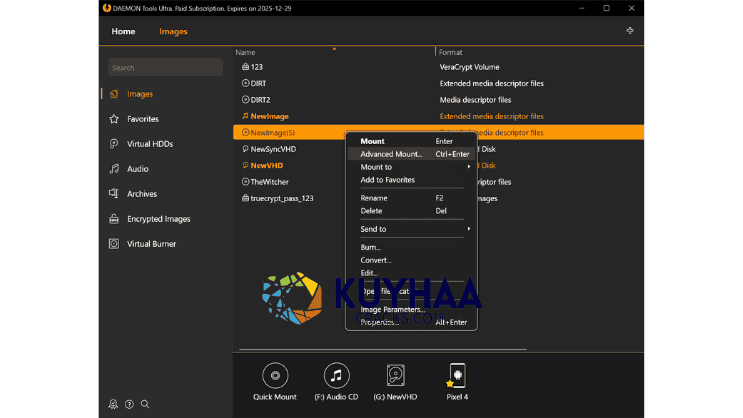Screen dimensions: 743x418
Task: Choose Delete in context menu
Action: coord(411,211)
